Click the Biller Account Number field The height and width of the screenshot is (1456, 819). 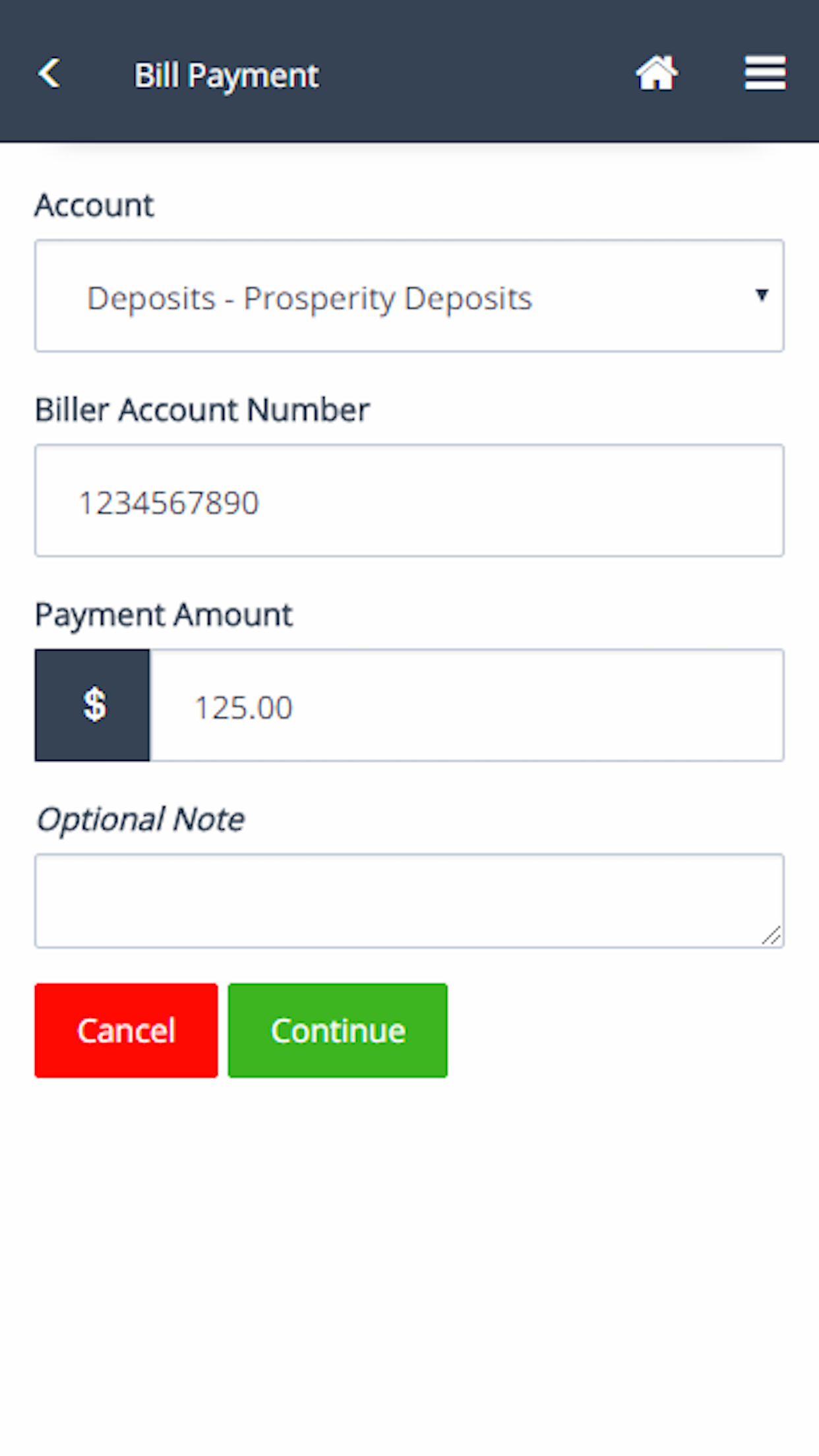pos(409,501)
